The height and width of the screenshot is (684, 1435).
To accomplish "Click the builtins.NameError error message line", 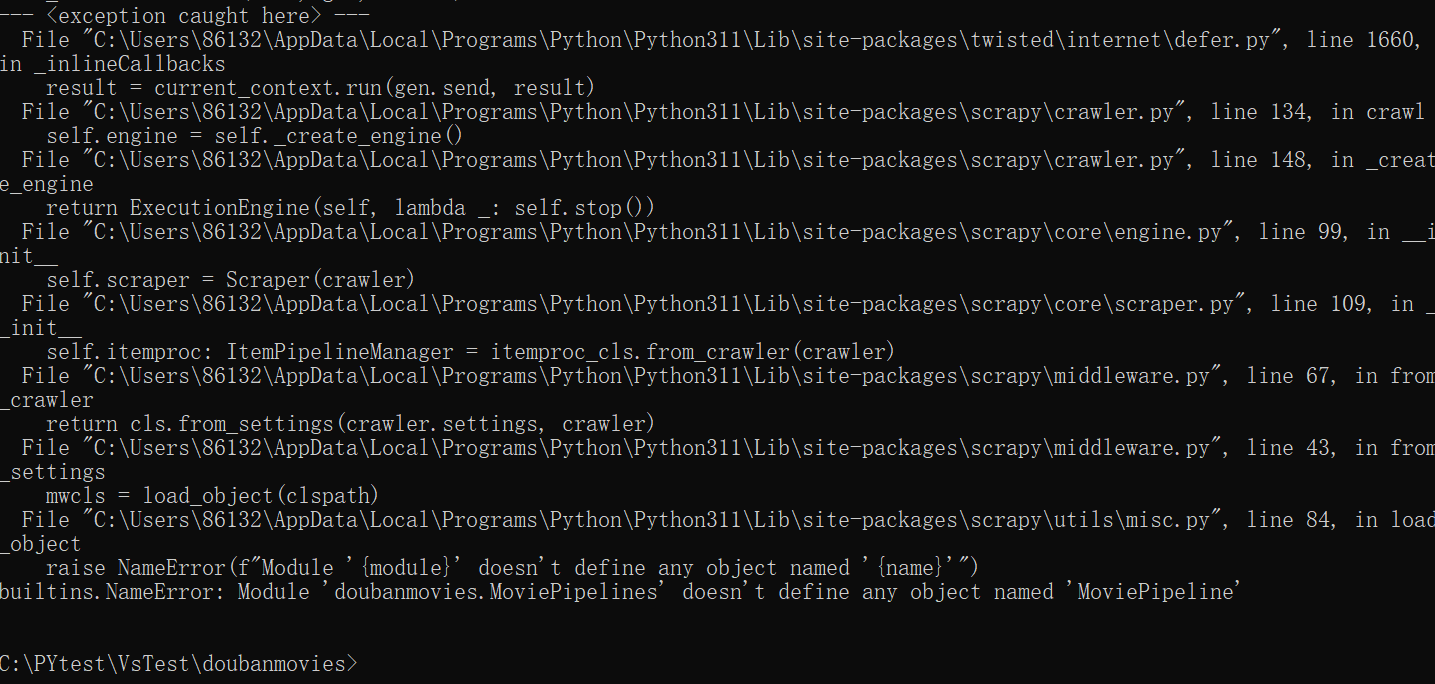I will pos(620,592).
